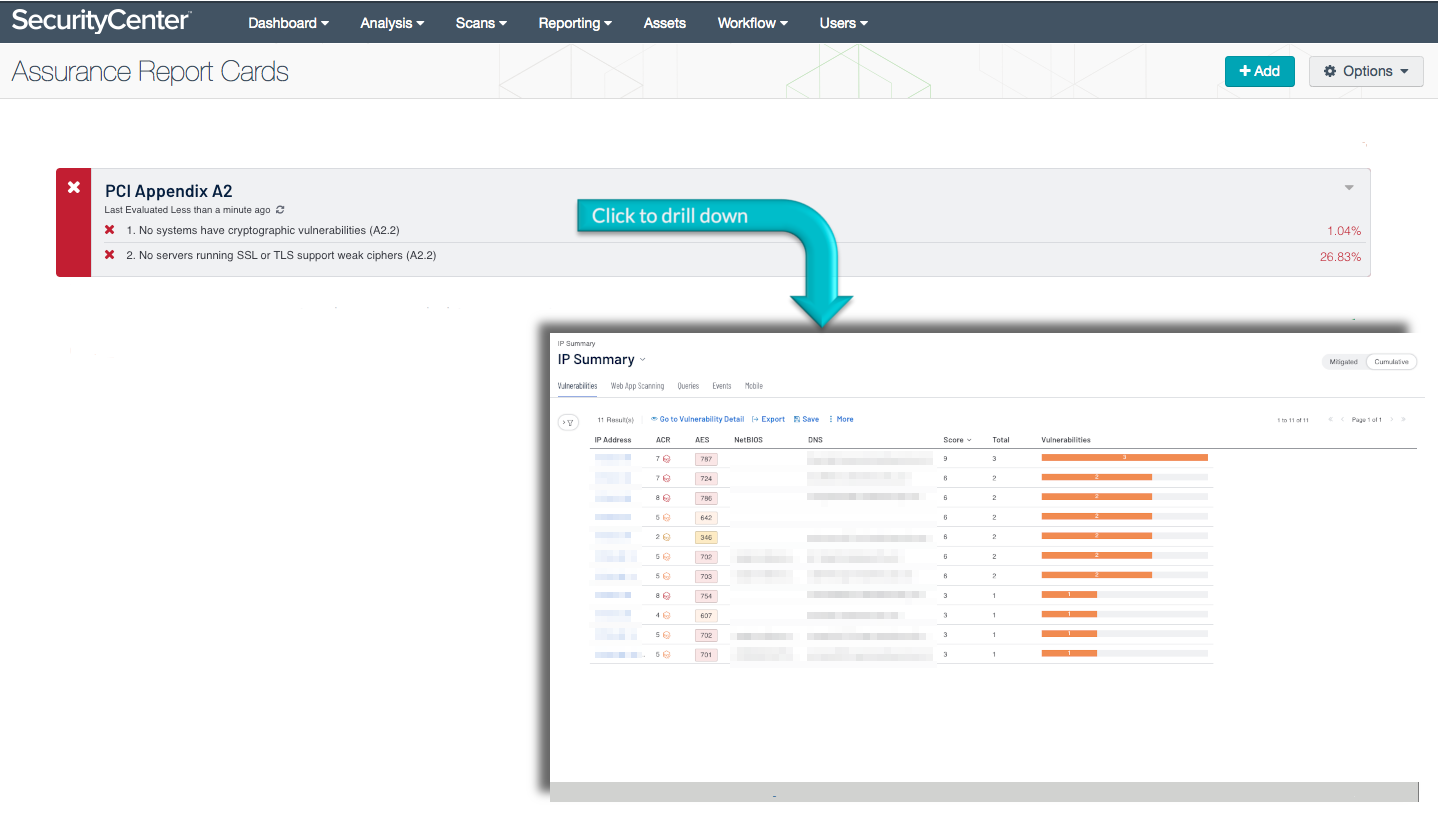
Task: Go to the Assets page
Action: [x=665, y=22]
